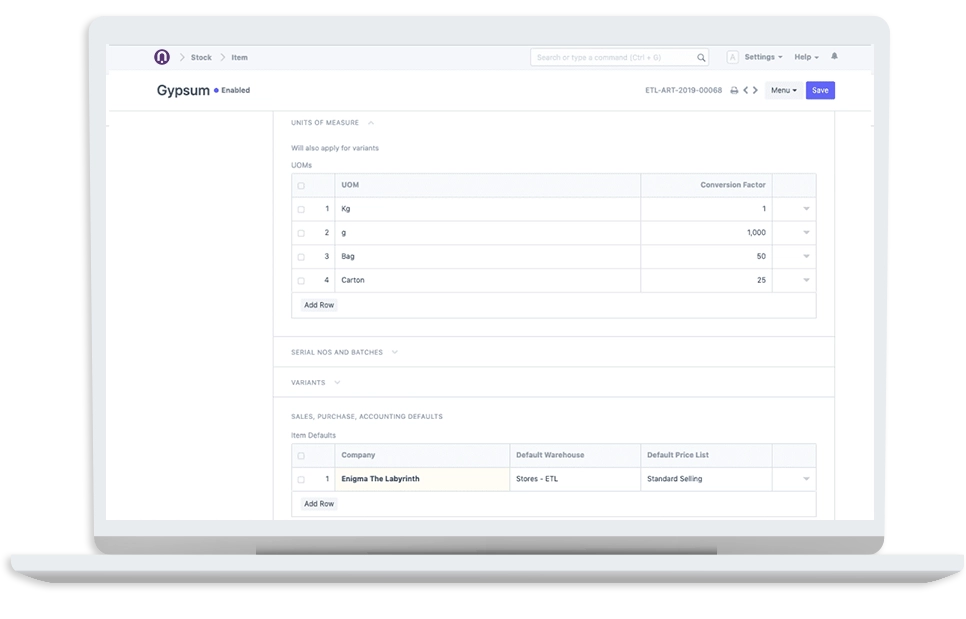Click the search magnifier icon
Screen dimensions: 966x619
(x=701, y=57)
